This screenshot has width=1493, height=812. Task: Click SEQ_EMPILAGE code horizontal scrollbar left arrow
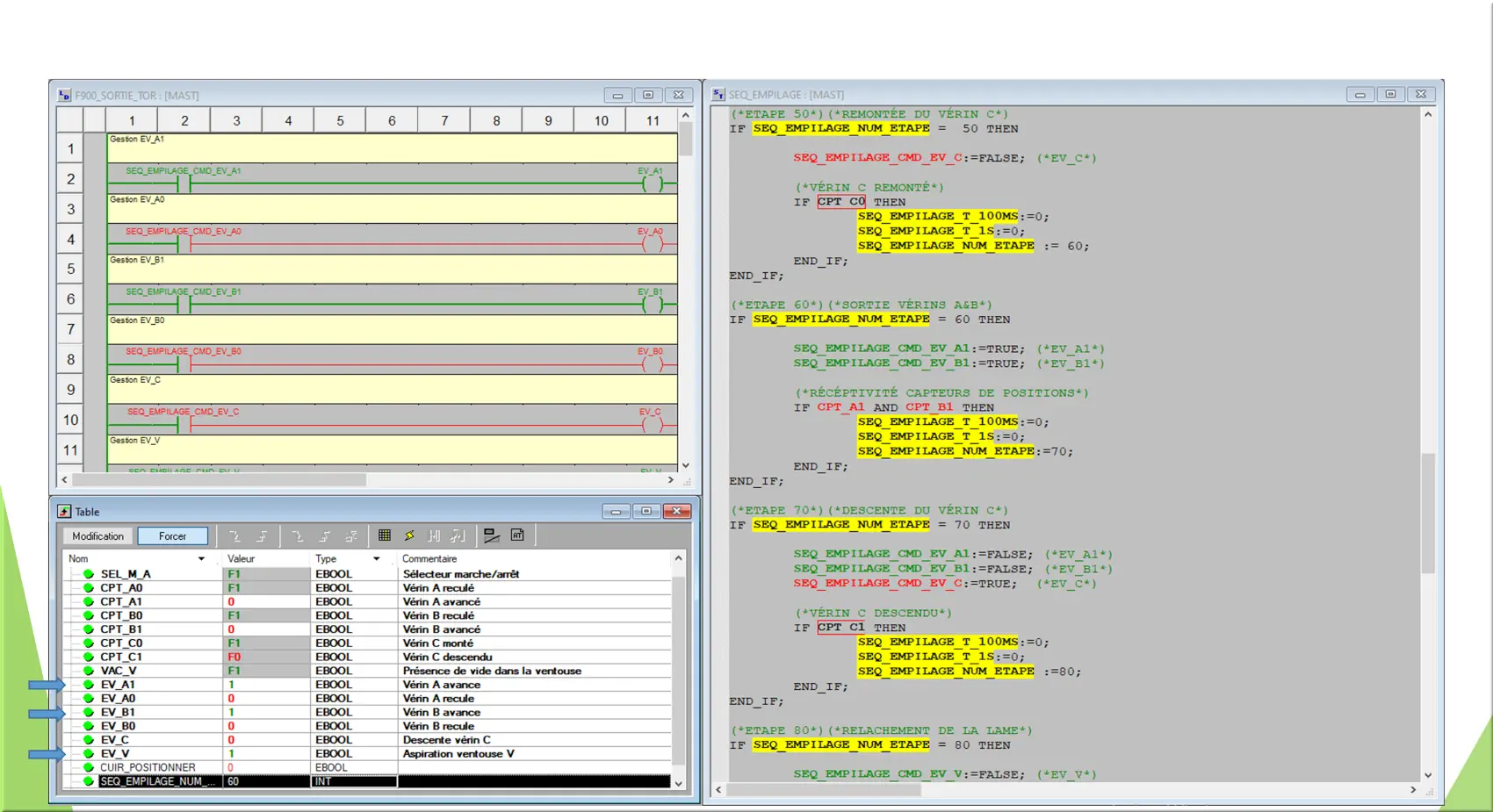point(719,790)
